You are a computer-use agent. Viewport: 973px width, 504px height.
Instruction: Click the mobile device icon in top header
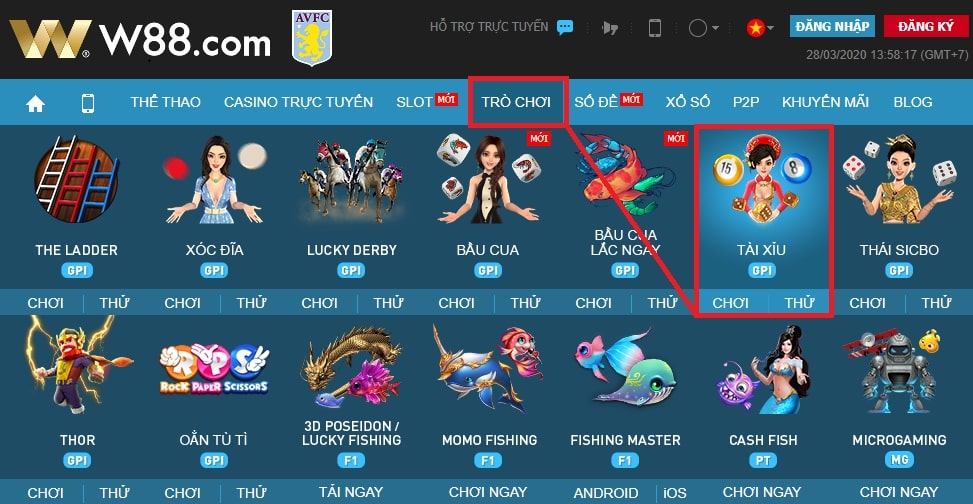(x=655, y=28)
